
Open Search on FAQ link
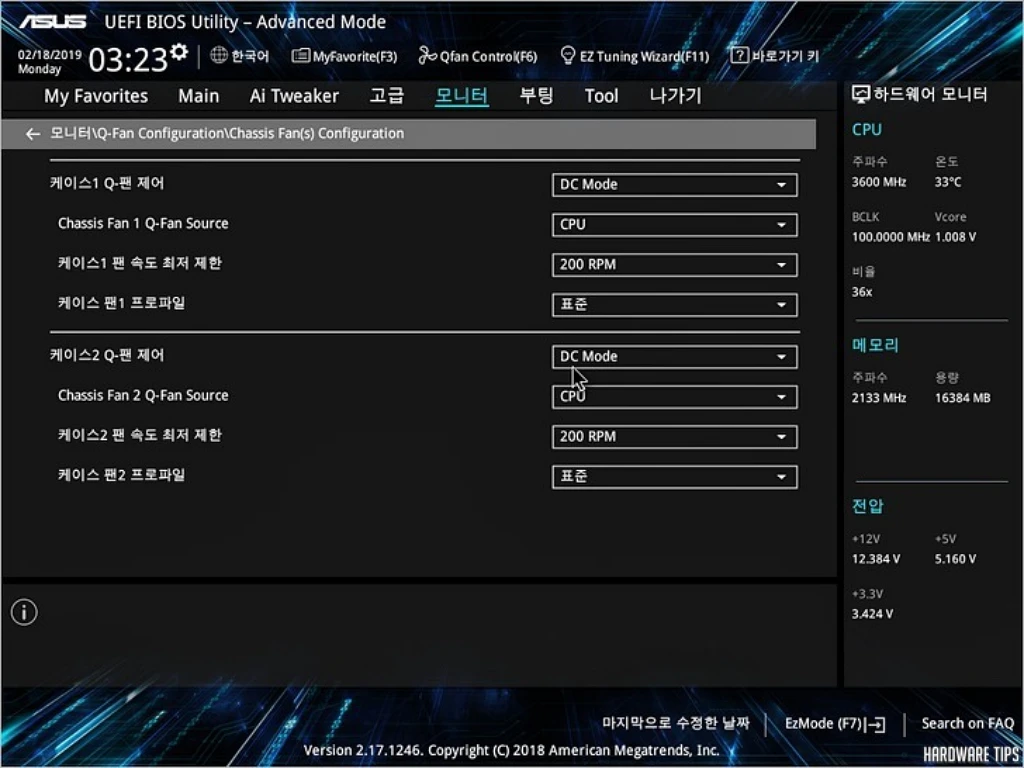(x=967, y=724)
